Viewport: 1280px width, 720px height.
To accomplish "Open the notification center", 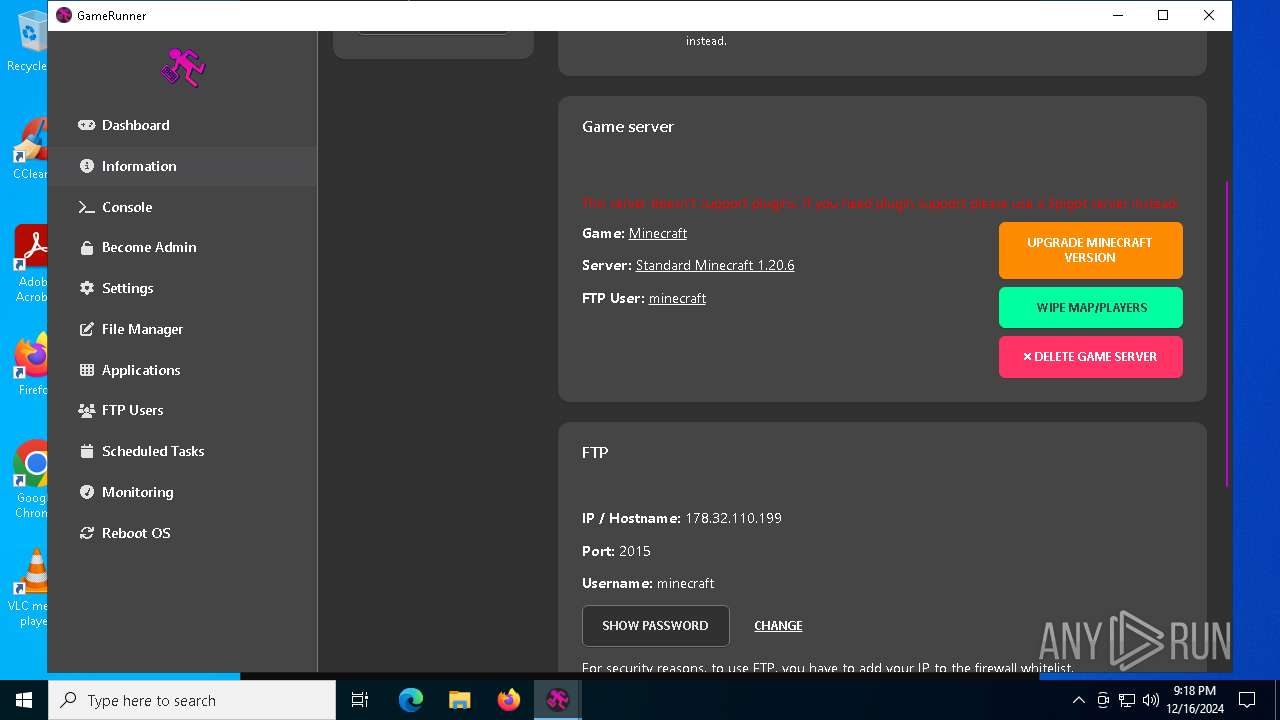I will 1247,700.
